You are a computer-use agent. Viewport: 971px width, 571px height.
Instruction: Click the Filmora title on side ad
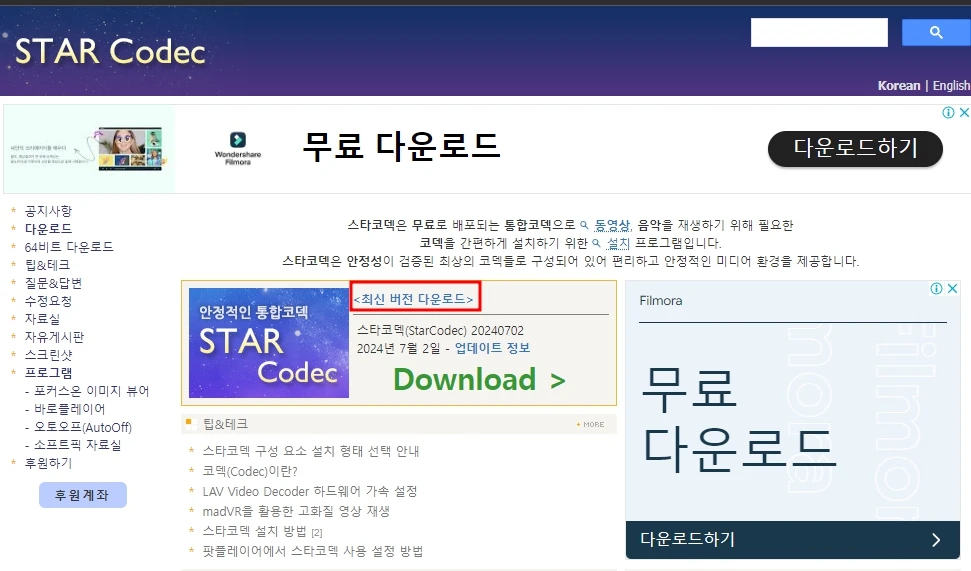(661, 301)
